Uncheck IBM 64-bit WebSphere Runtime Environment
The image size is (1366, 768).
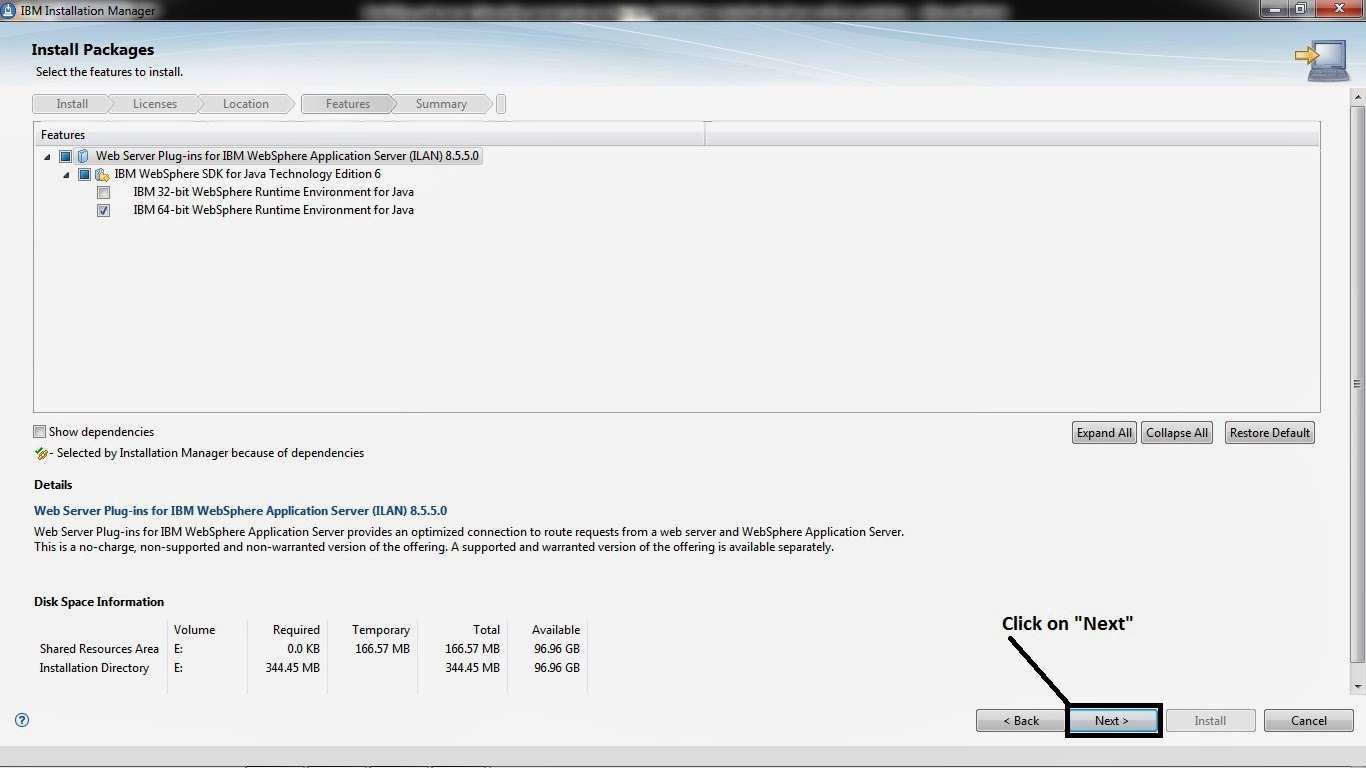point(103,210)
